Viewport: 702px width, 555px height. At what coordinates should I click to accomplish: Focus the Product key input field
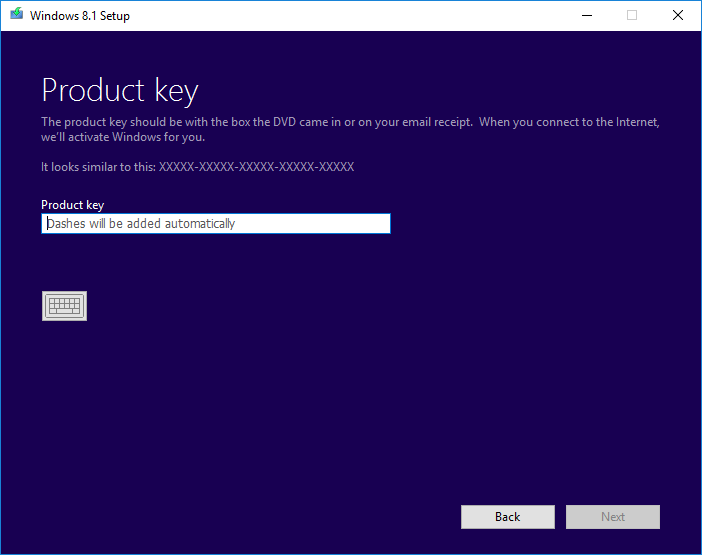(x=216, y=223)
